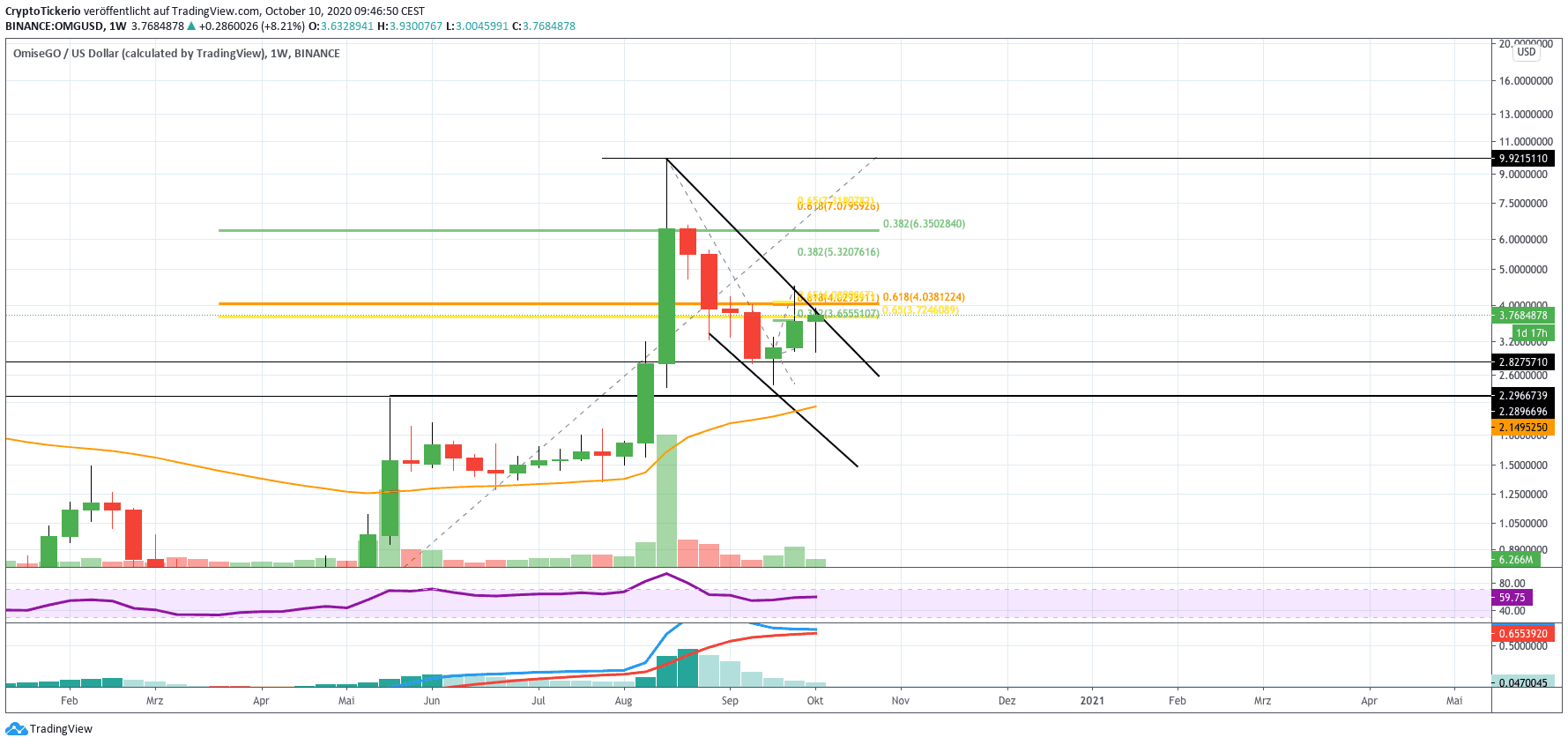Click the CryptoTickerio author name in header

pos(43,11)
